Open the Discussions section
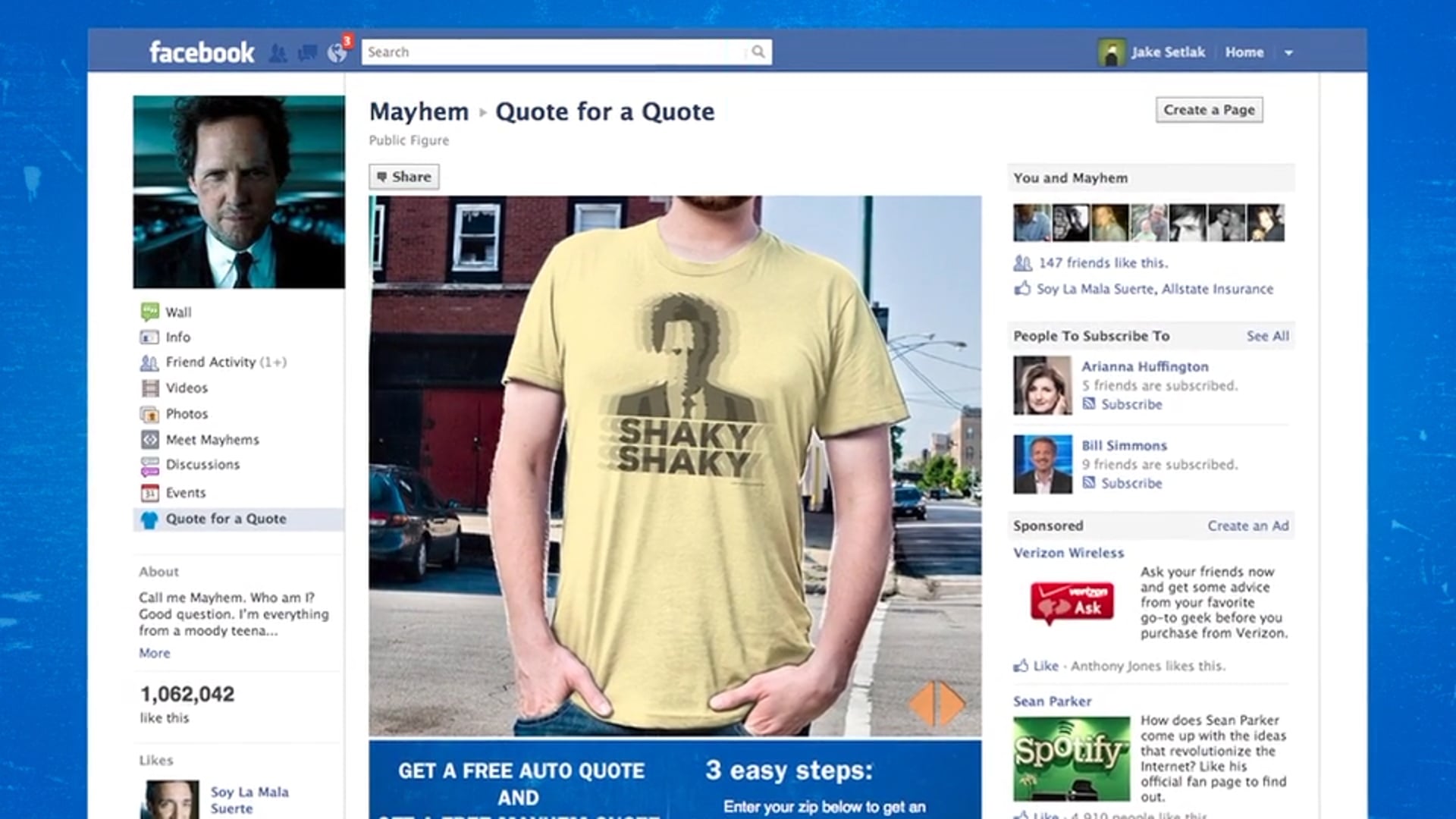 pos(202,465)
